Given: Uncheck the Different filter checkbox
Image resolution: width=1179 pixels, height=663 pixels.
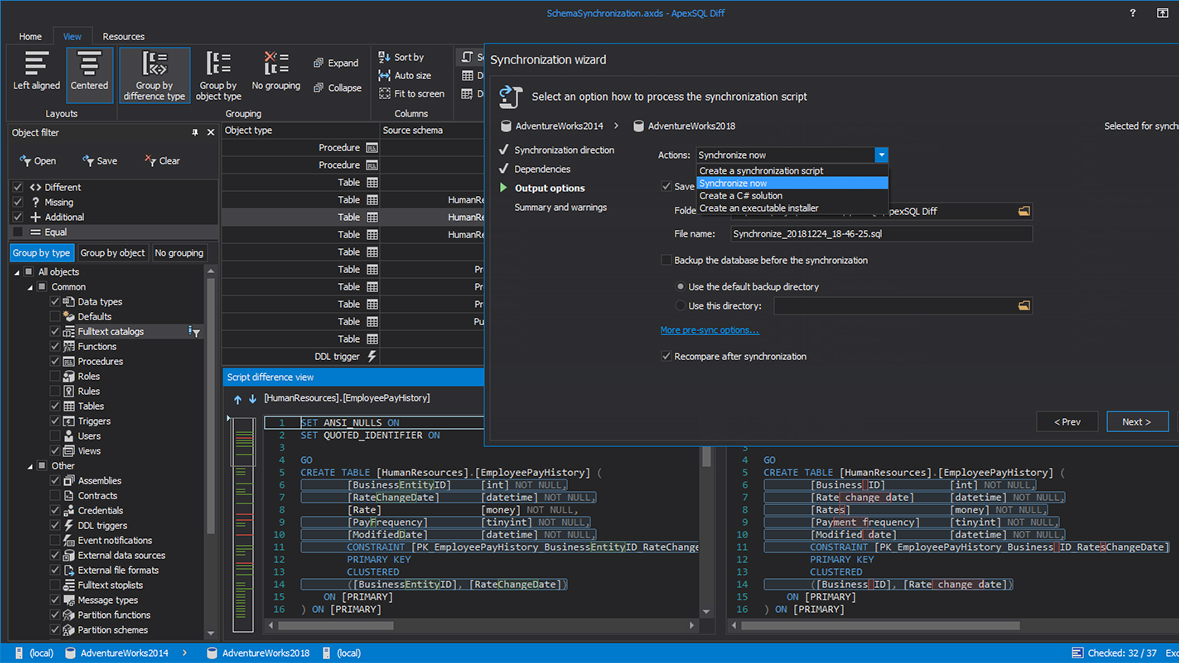Looking at the screenshot, I should tap(17, 187).
